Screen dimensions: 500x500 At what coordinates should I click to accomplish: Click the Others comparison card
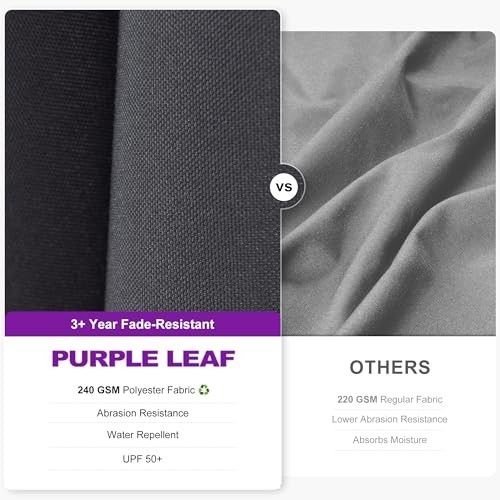(x=389, y=253)
